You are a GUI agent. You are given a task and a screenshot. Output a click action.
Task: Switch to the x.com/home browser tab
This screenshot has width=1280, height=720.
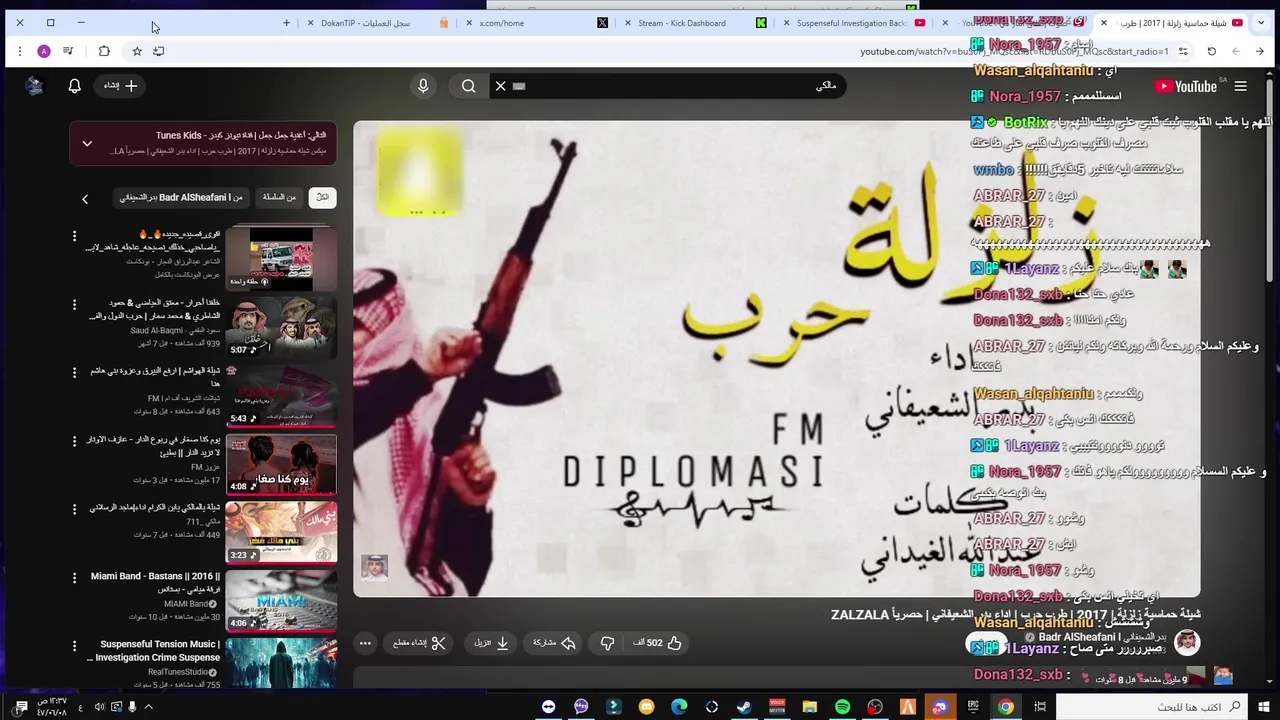point(535,23)
